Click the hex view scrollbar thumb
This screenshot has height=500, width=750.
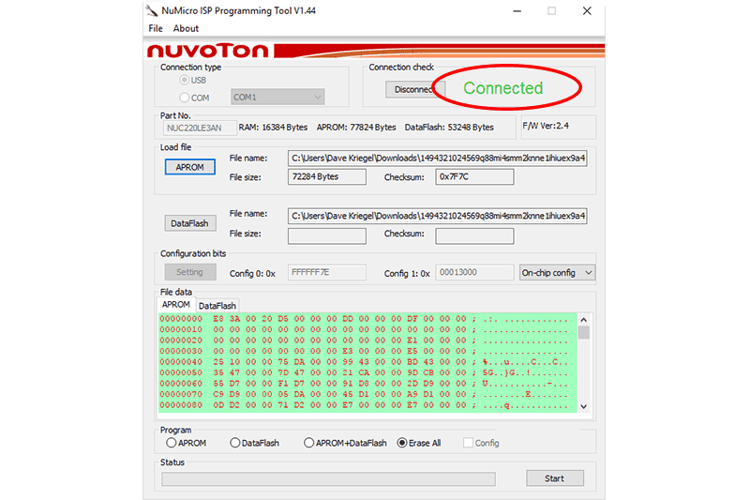pyautogui.click(x=584, y=332)
